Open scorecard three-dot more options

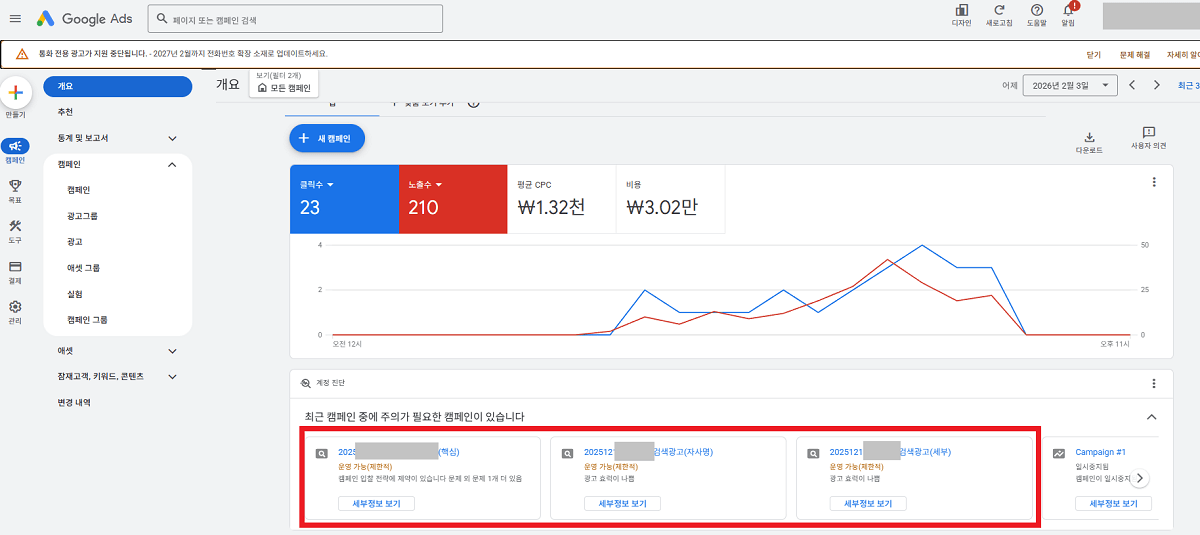tap(1154, 182)
